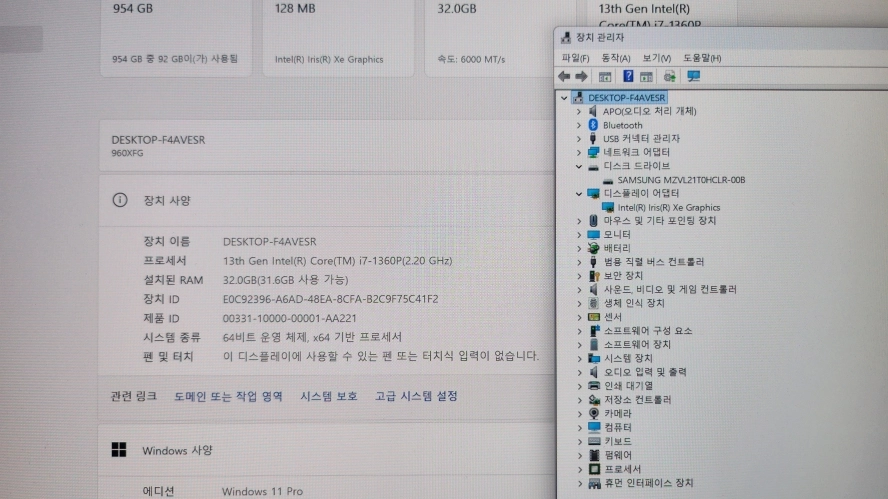This screenshot has width=888, height=499.
Task: Click the 인쇄 대기열 printer icon
Action: [x=594, y=386]
